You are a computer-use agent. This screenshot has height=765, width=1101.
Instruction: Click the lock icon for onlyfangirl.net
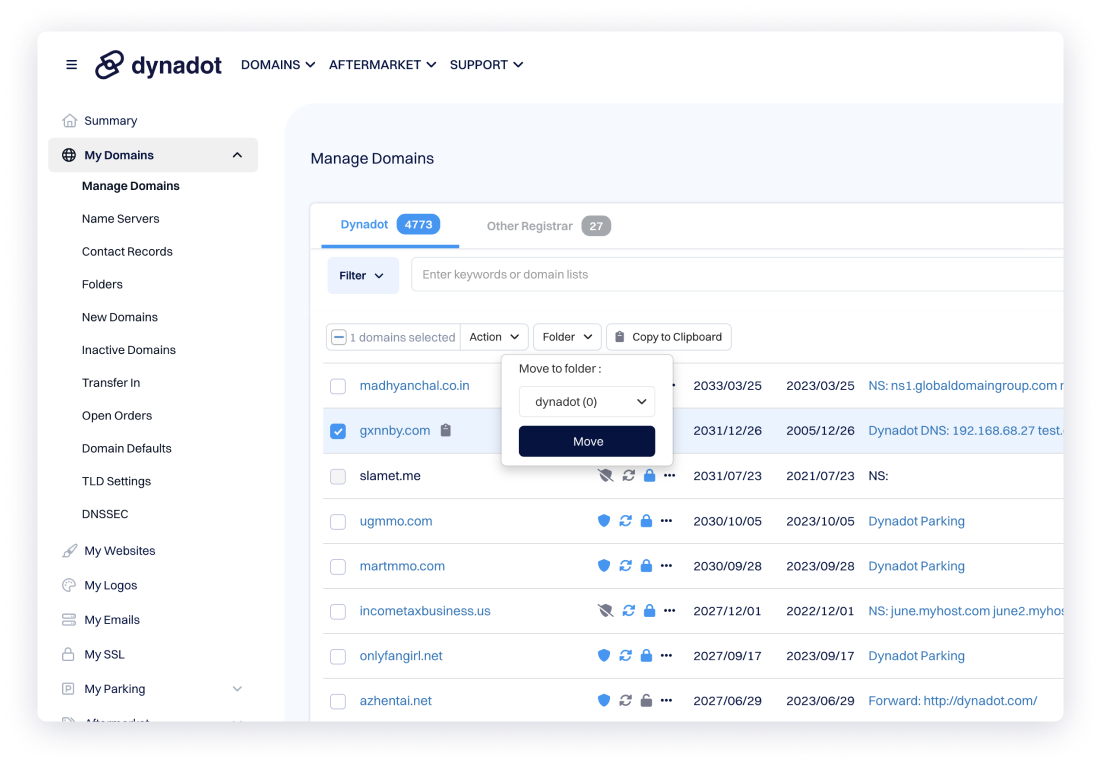[647, 656]
